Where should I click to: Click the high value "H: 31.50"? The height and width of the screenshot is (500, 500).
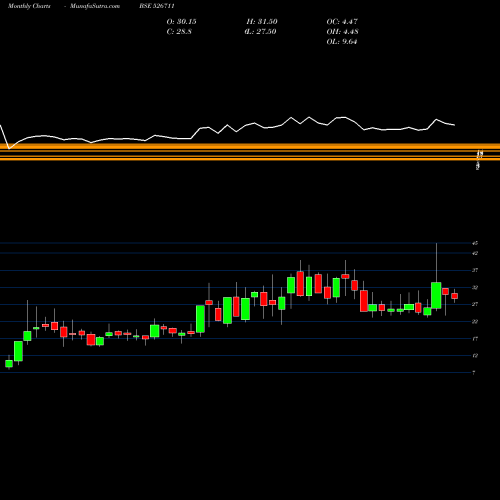tap(262, 22)
